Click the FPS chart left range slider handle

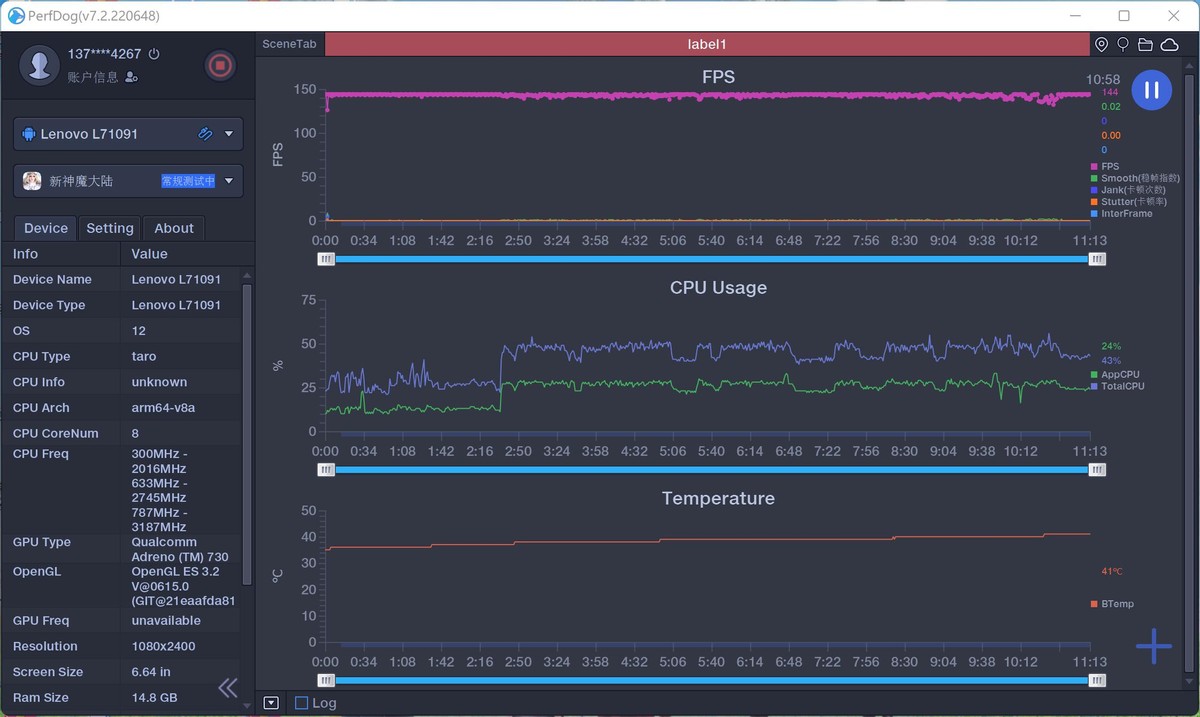tap(326, 259)
